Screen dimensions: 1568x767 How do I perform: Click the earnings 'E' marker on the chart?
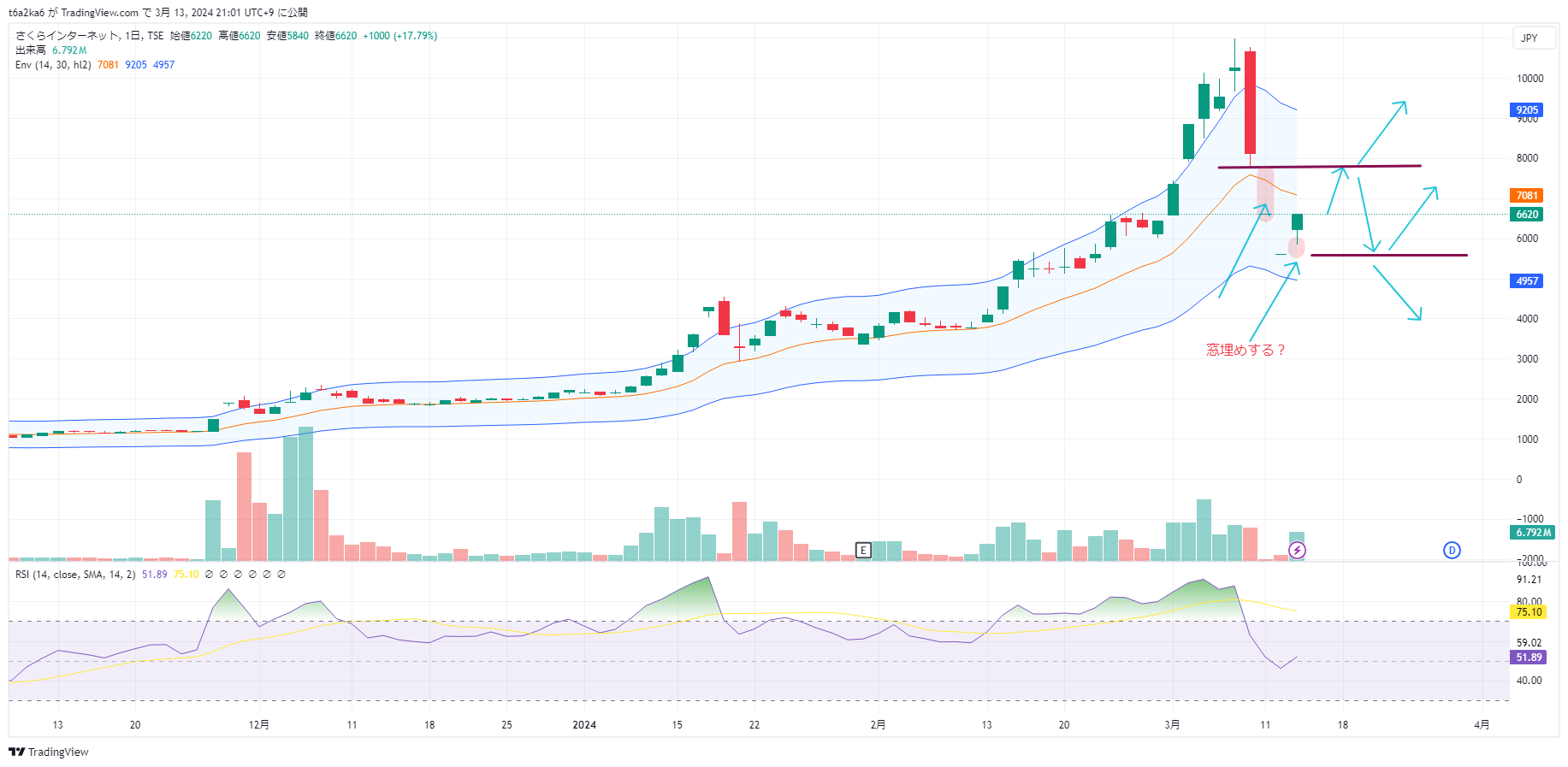[863, 550]
